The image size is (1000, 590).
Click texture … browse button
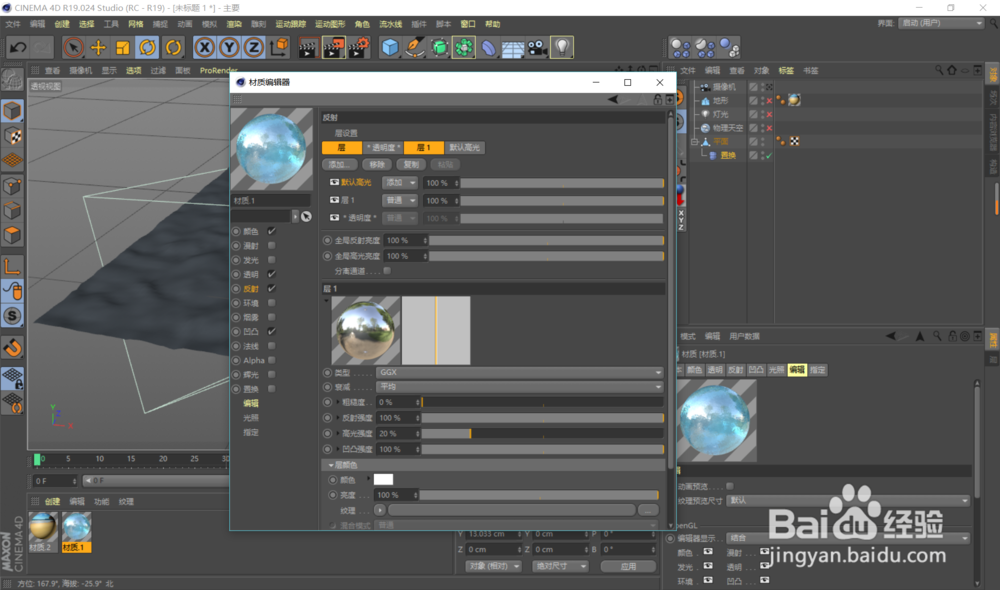(648, 510)
